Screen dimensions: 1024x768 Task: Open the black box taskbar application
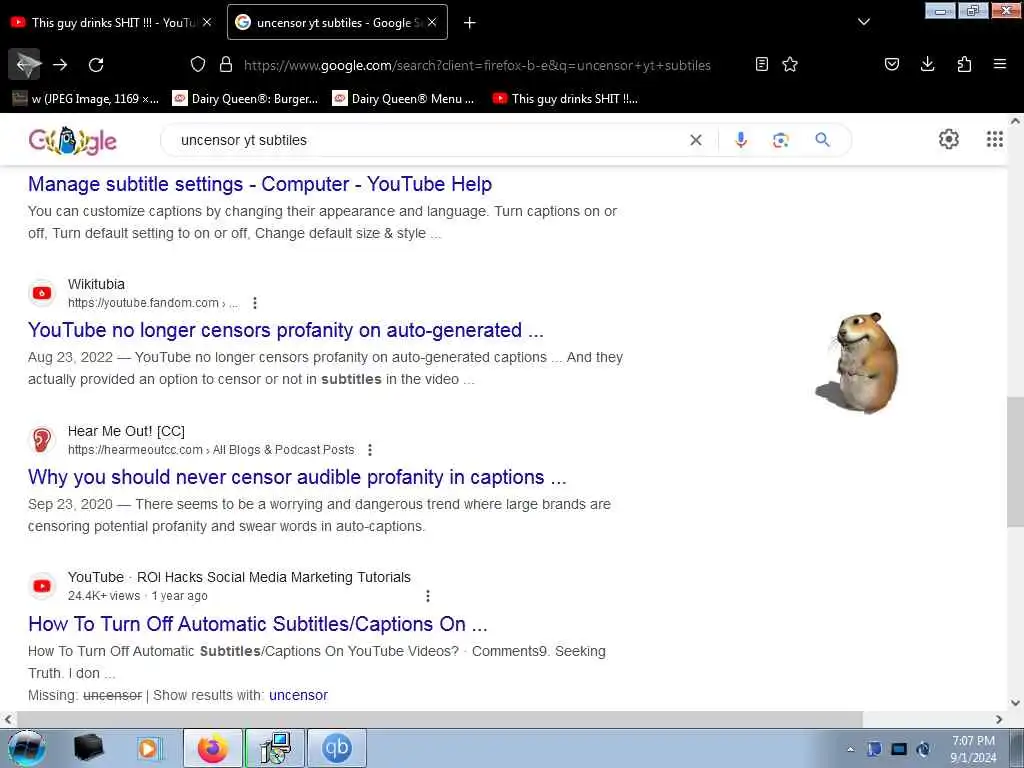88,748
